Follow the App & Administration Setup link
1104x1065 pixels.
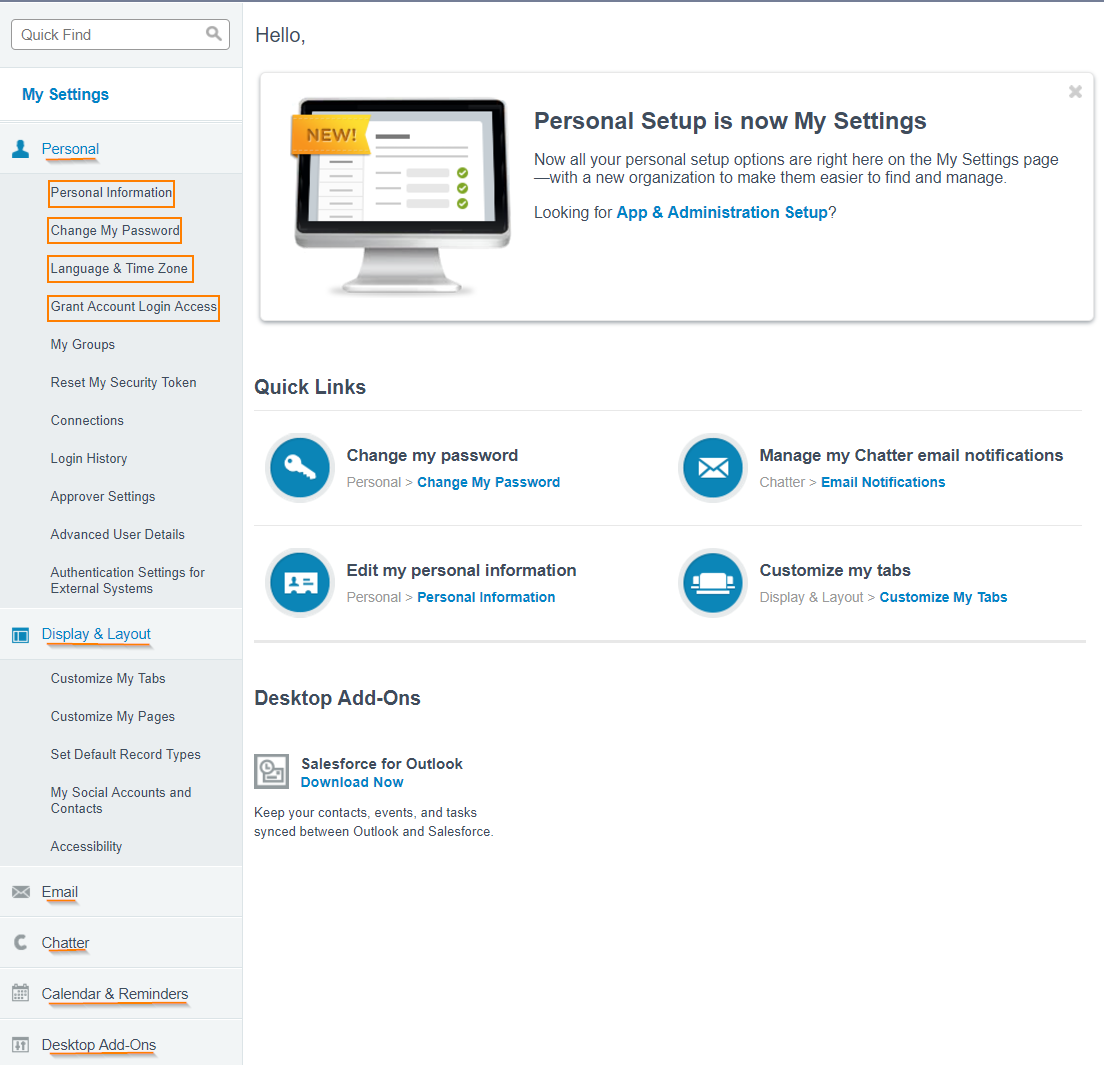[x=722, y=213]
